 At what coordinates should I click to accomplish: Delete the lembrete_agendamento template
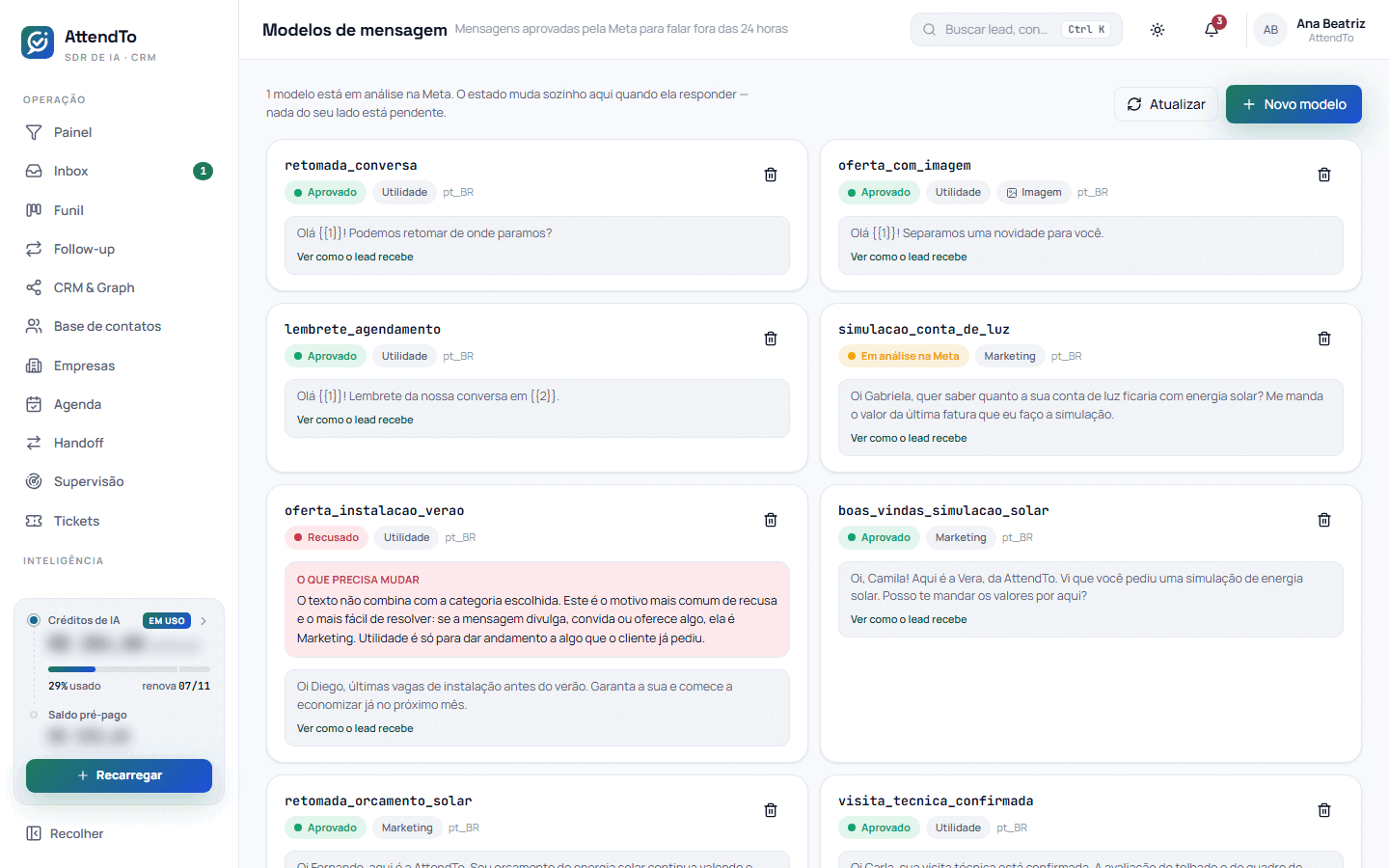pos(771,339)
